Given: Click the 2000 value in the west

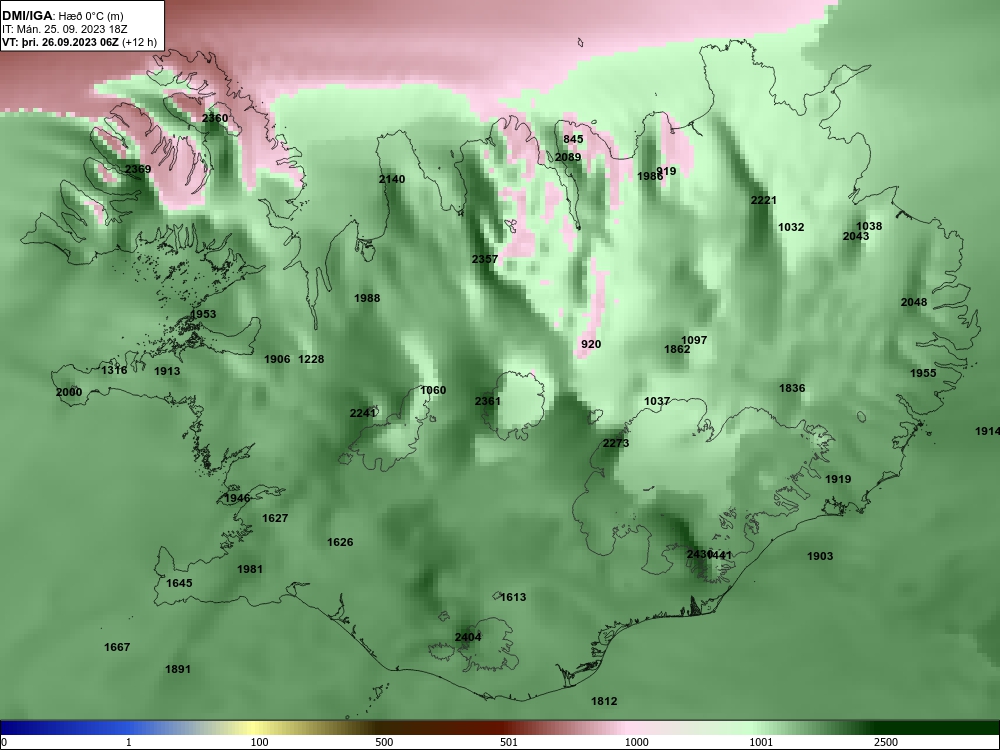Looking at the screenshot, I should tap(69, 392).
